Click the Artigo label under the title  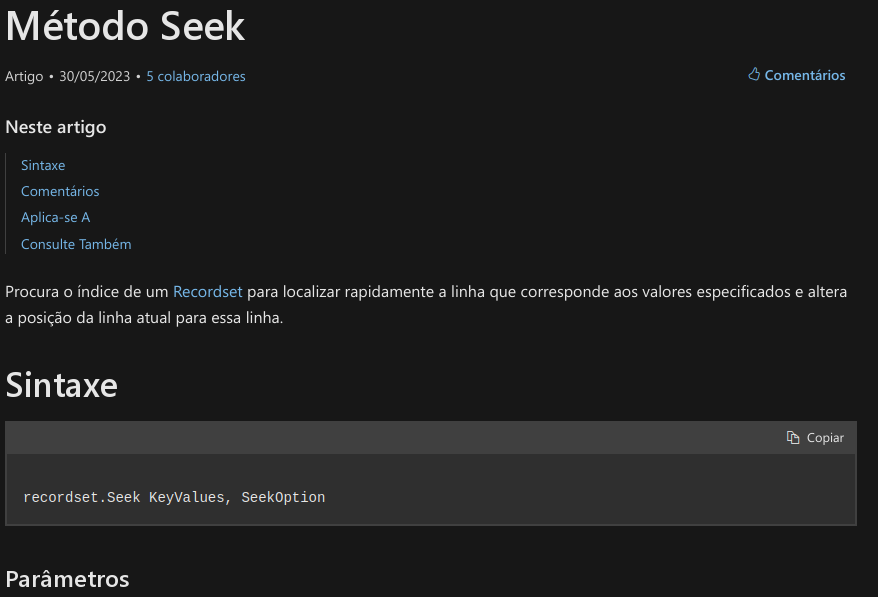[x=24, y=76]
